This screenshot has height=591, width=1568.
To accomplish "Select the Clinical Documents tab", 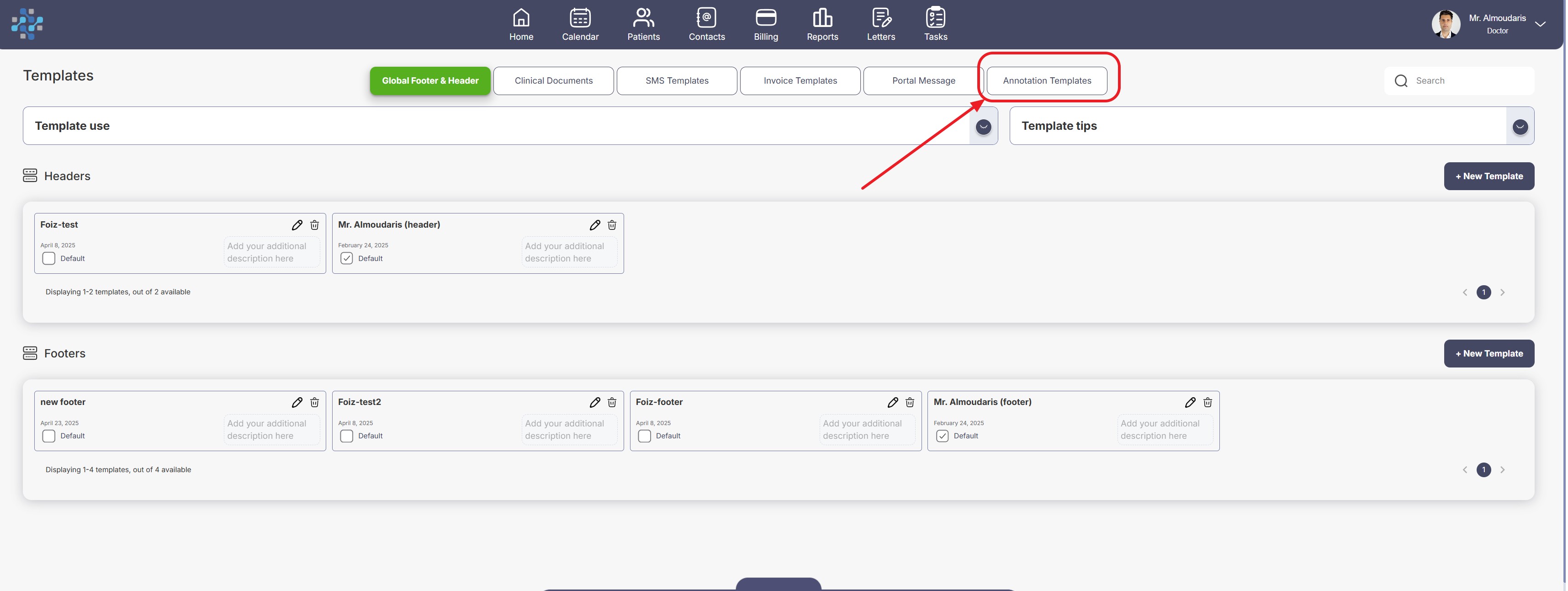I will pyautogui.click(x=553, y=81).
